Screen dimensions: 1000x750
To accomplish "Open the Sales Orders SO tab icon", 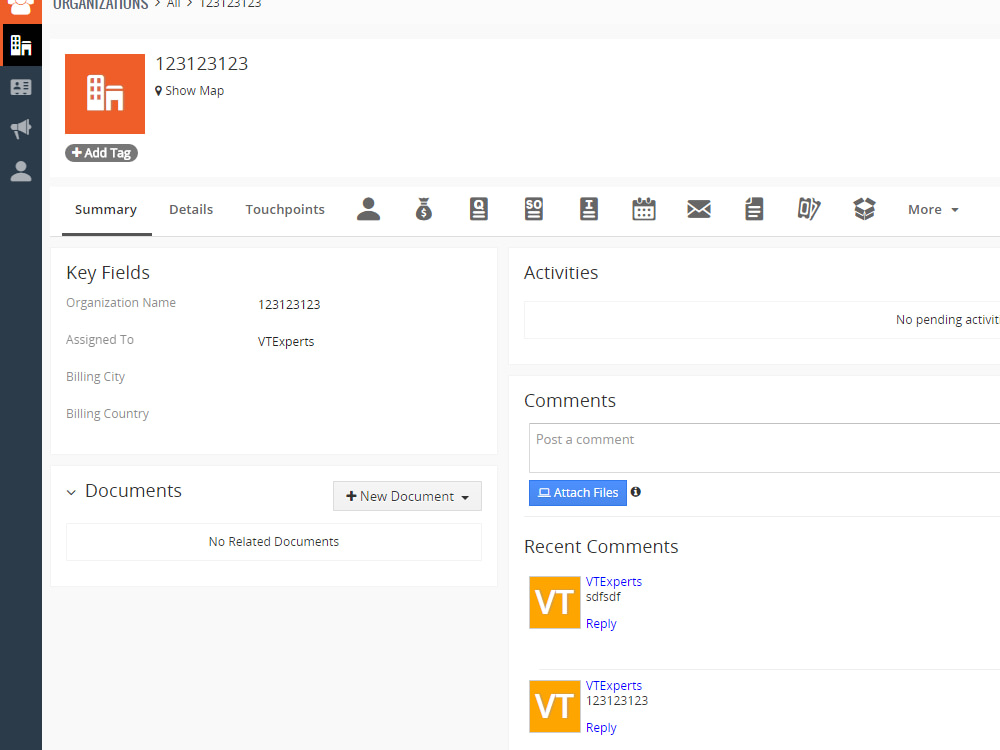I will tap(534, 209).
